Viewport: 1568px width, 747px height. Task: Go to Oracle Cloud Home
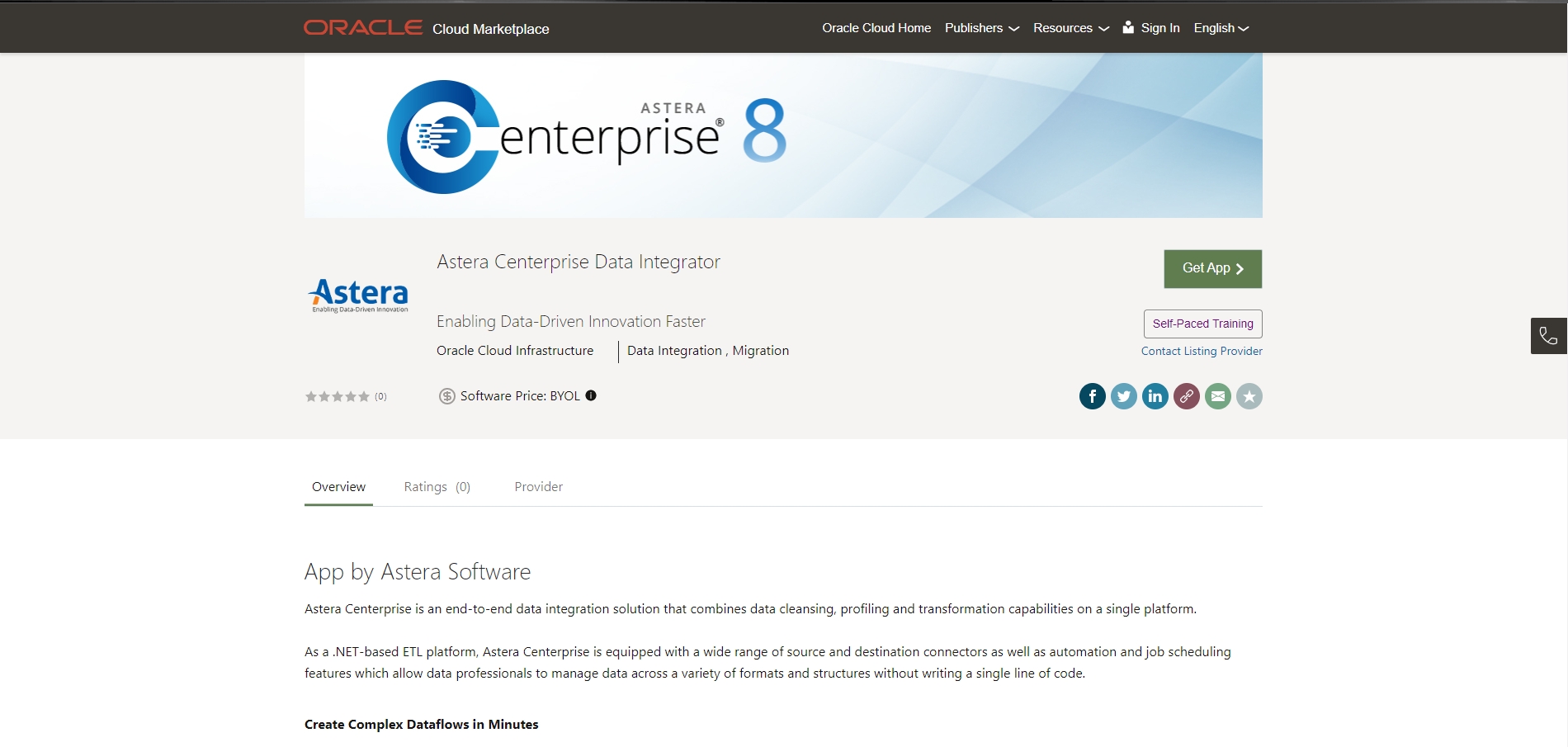tap(876, 28)
